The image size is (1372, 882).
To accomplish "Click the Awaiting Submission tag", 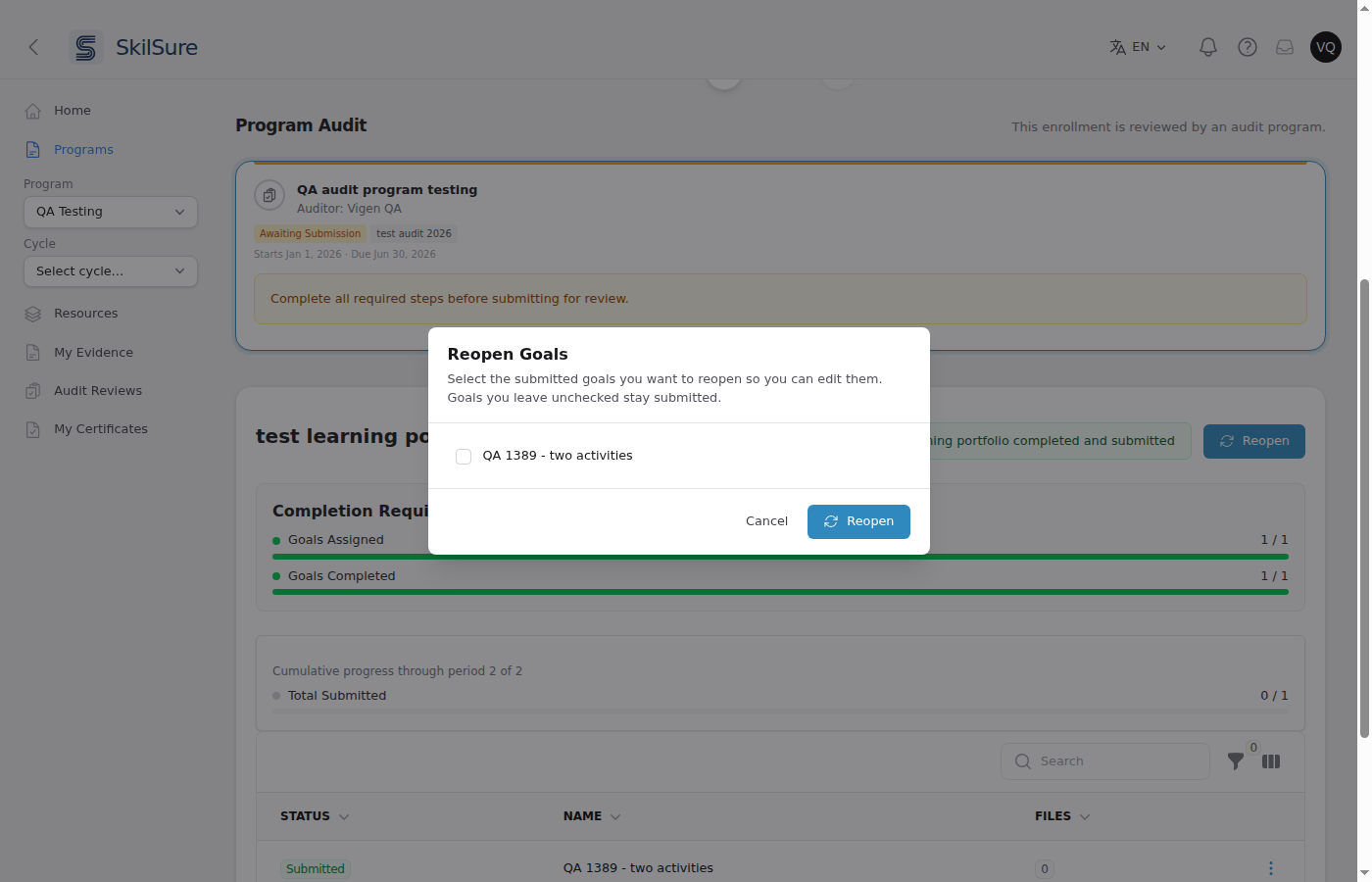I will [x=310, y=234].
